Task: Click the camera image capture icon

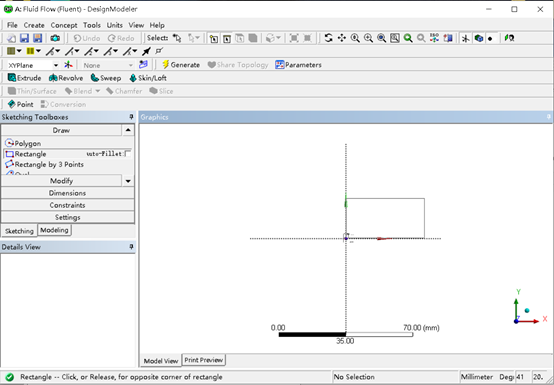Action: pos(55,38)
